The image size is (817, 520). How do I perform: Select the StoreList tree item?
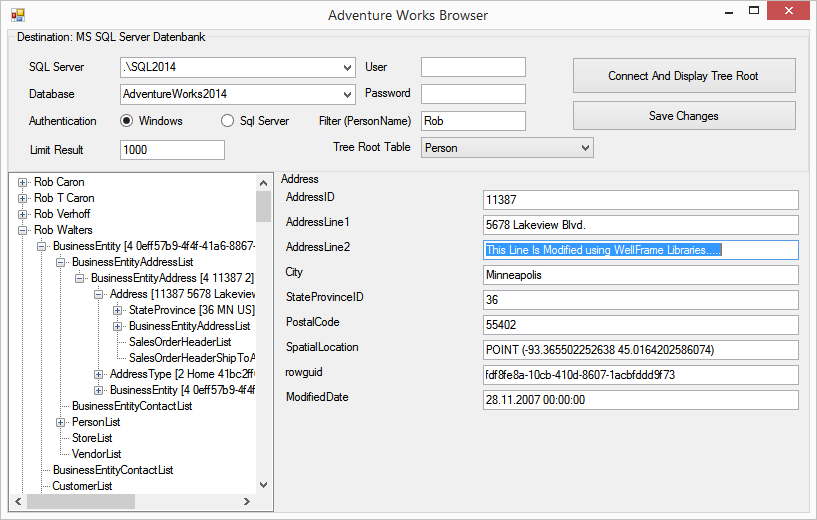click(92, 438)
